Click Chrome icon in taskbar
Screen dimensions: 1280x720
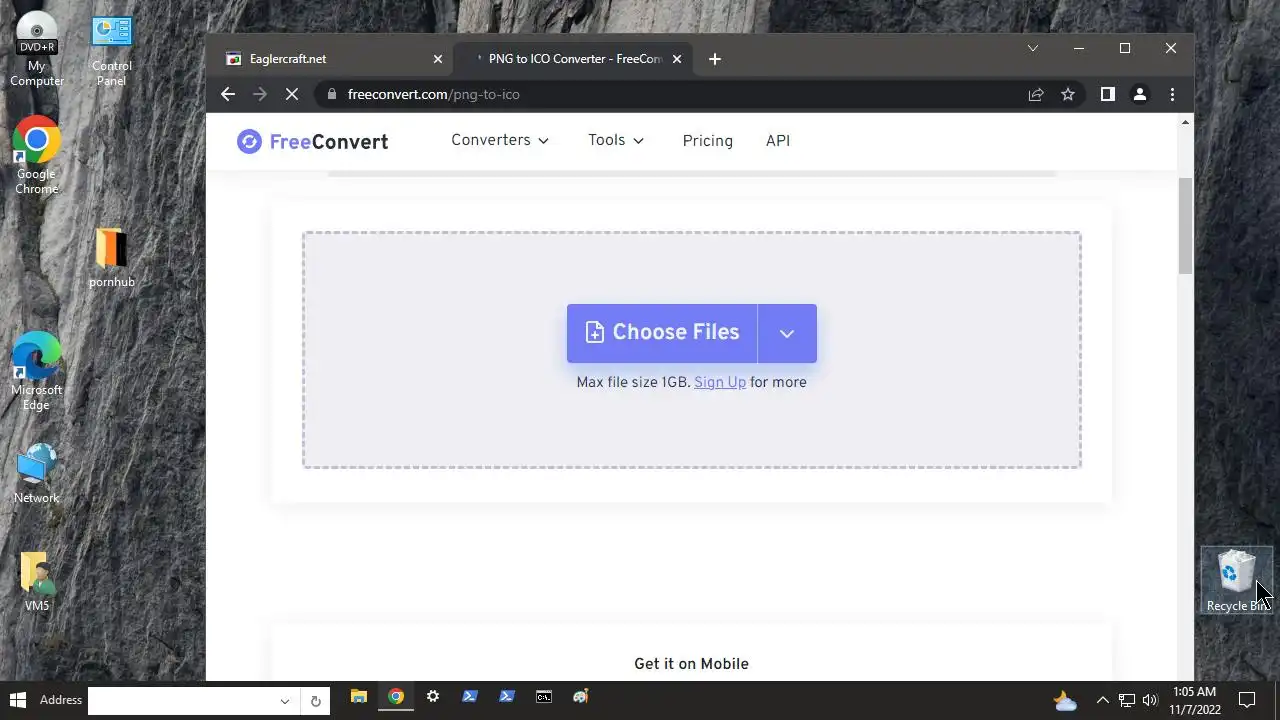(396, 697)
